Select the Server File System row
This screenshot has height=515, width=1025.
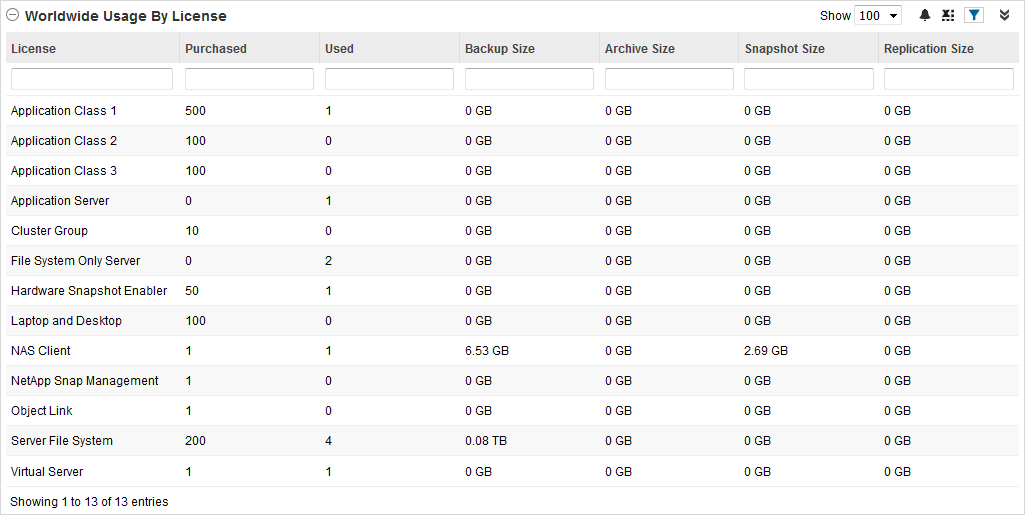[62, 441]
